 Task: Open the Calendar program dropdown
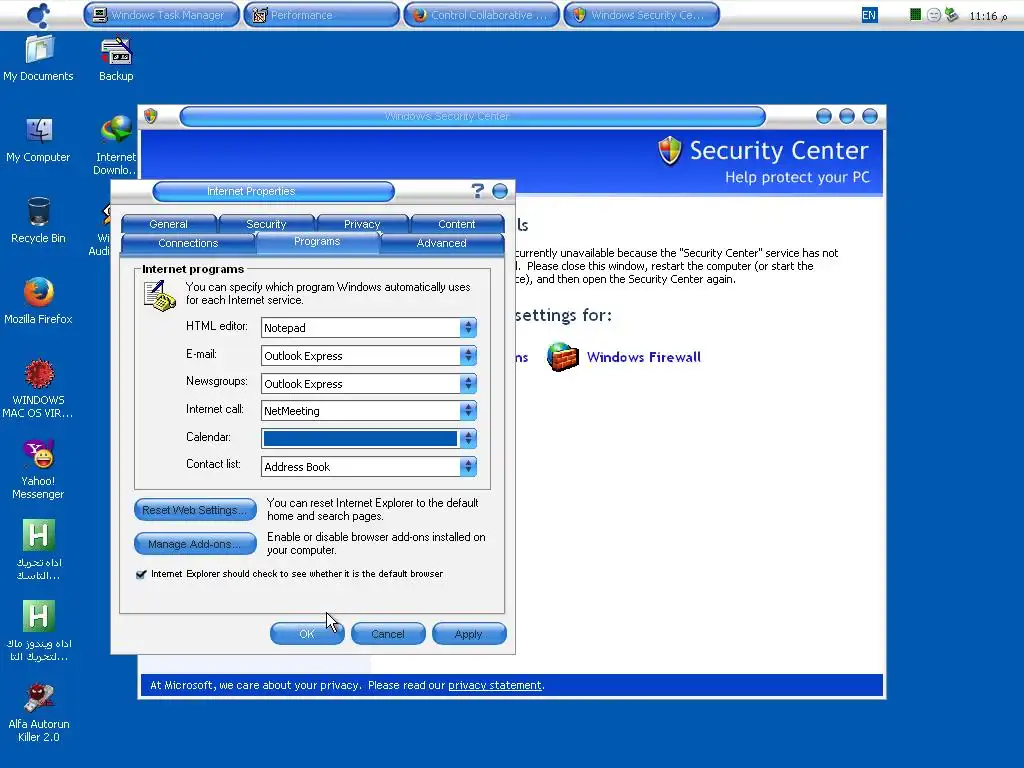click(468, 439)
